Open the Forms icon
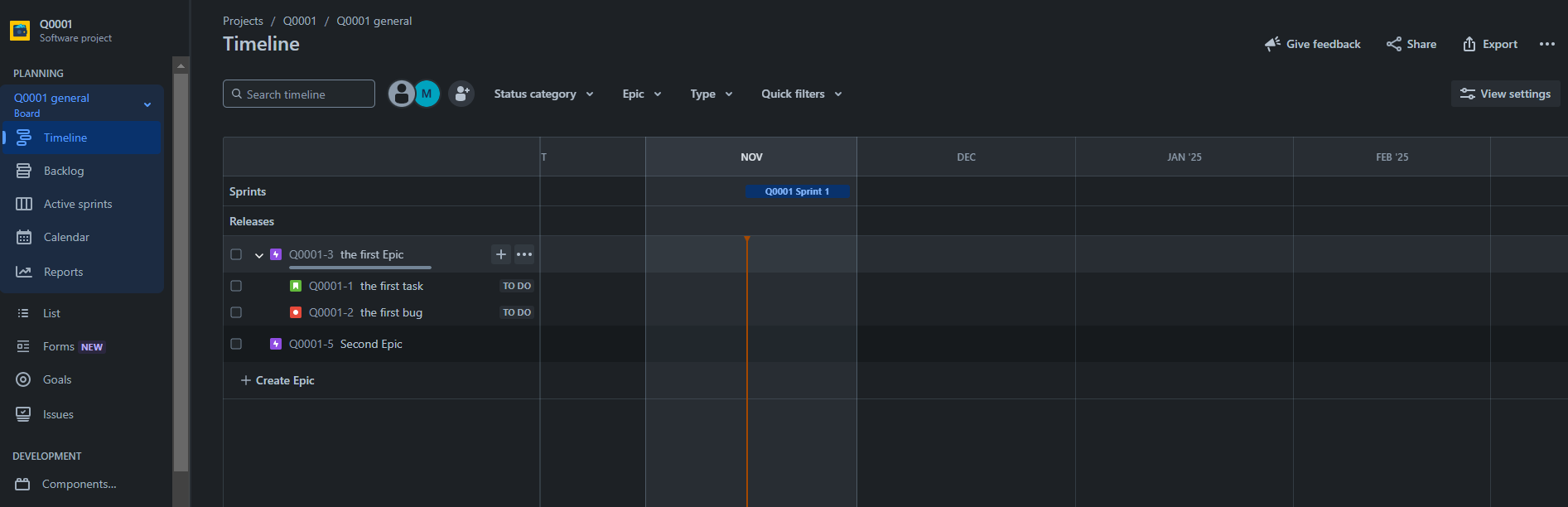 click(x=23, y=346)
